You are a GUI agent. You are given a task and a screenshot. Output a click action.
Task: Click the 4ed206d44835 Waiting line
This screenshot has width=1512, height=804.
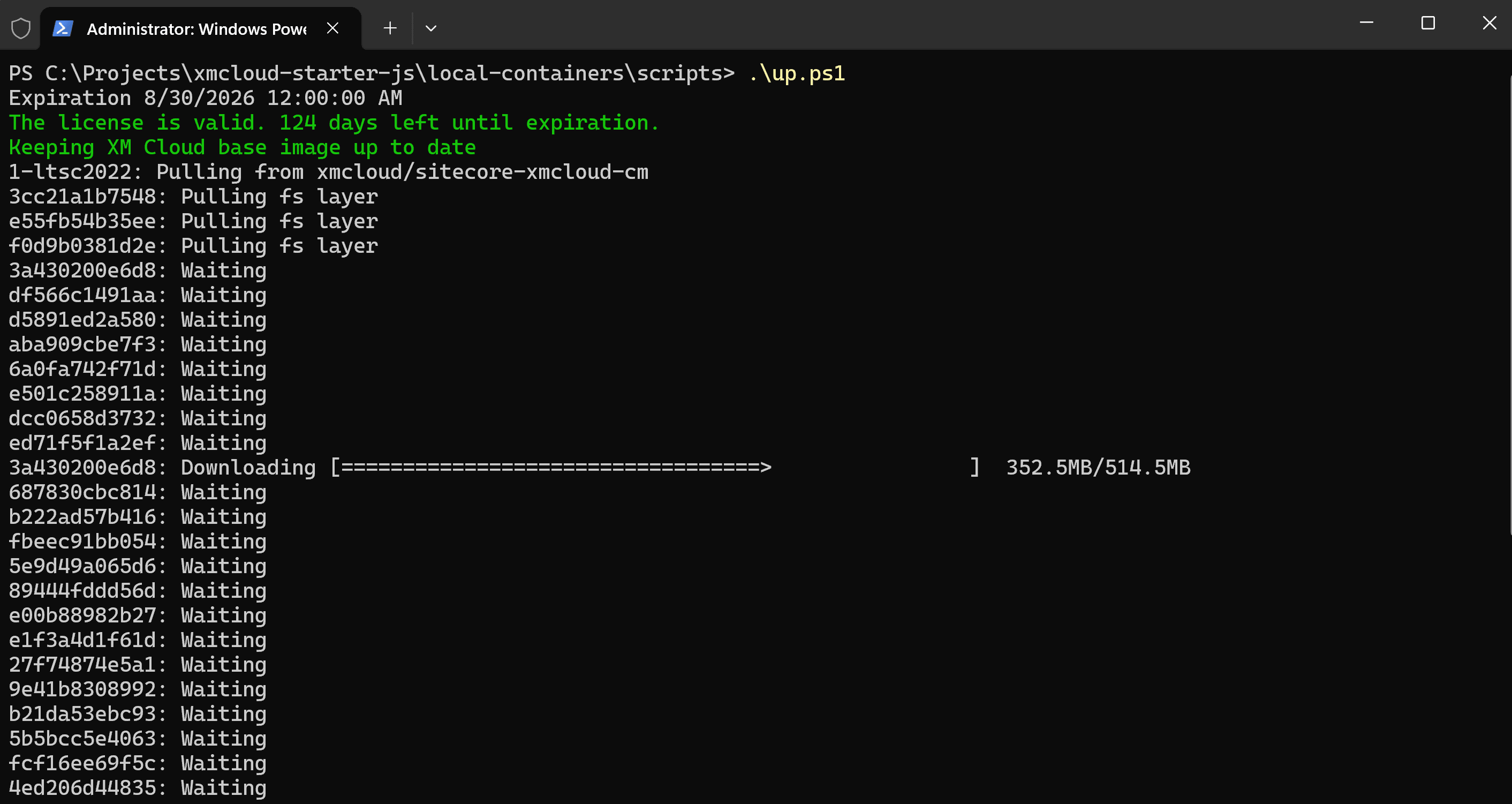click(x=138, y=787)
